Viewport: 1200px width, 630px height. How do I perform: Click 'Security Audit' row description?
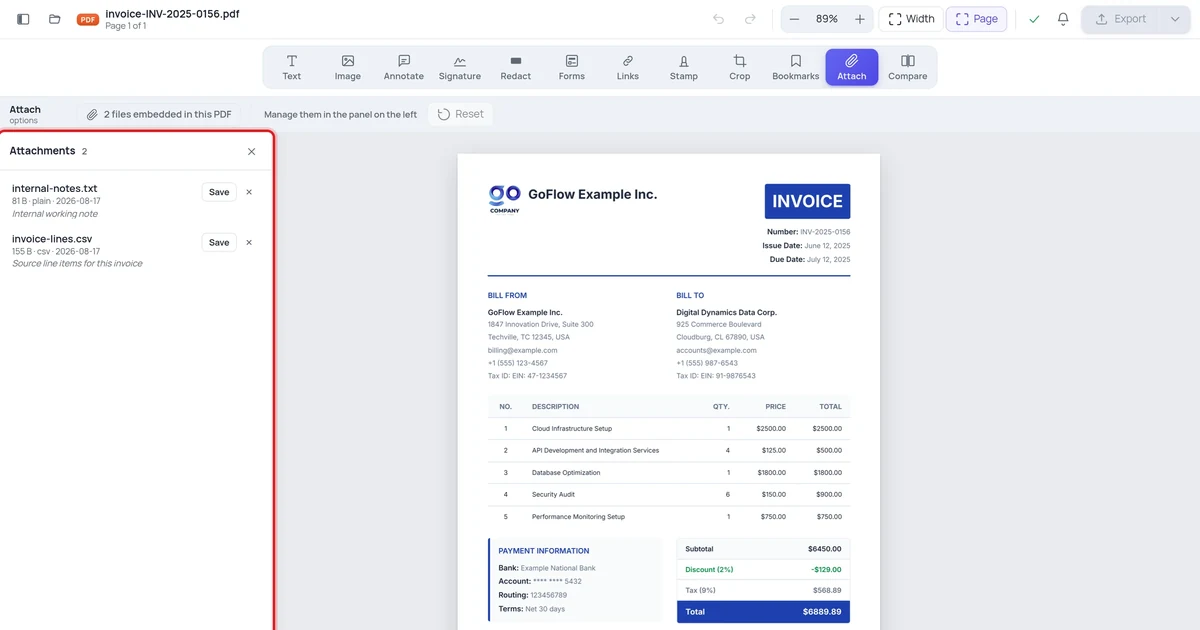coord(553,494)
